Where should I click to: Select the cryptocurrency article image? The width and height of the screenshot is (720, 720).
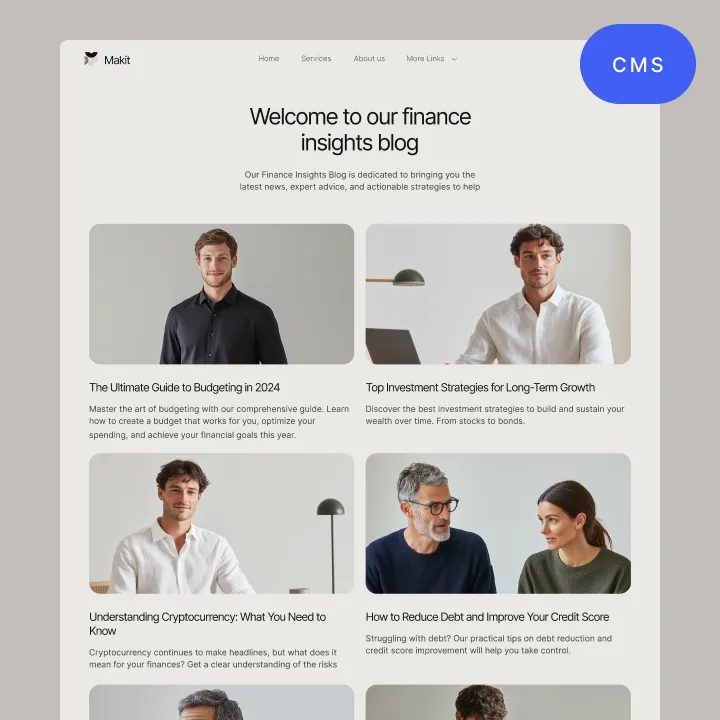click(221, 523)
